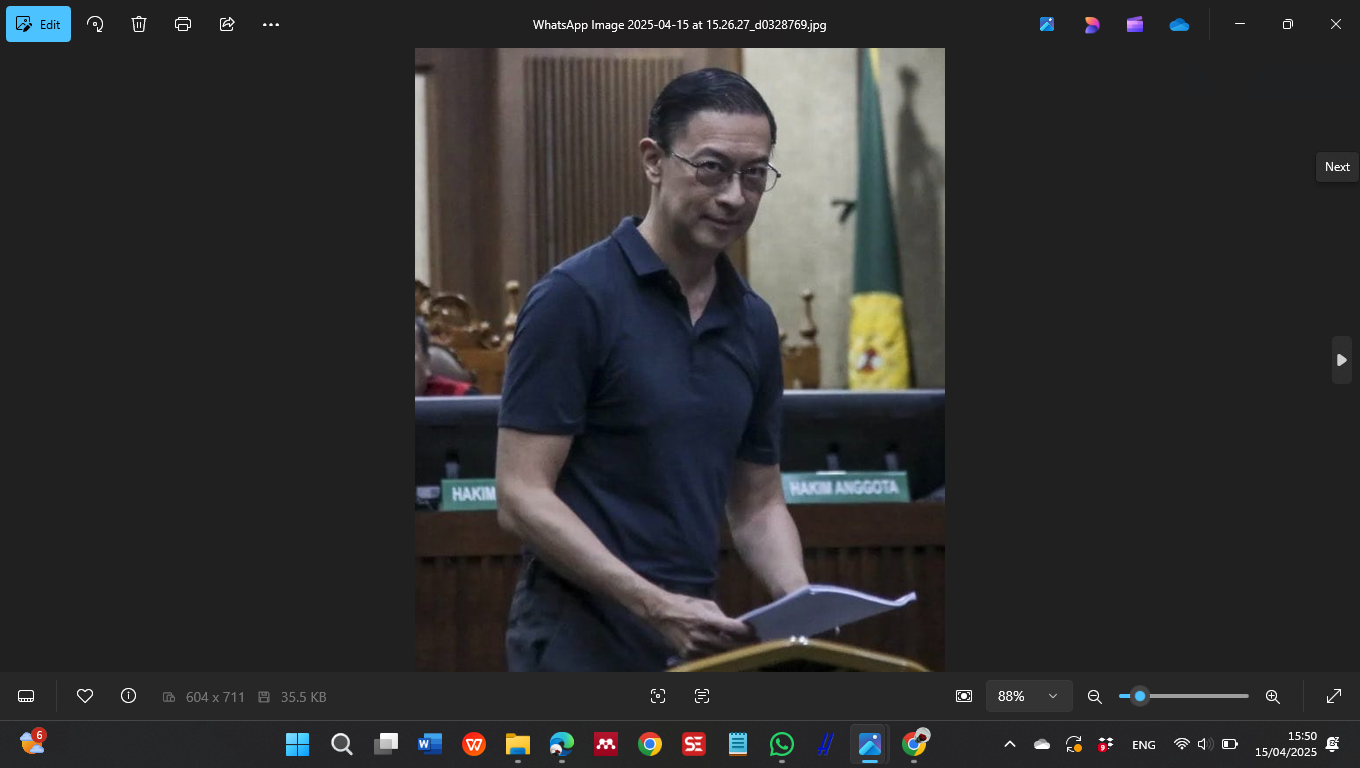This screenshot has width=1360, height=768.
Task: Zoom out with the minus magnifier
Action: tap(1095, 696)
